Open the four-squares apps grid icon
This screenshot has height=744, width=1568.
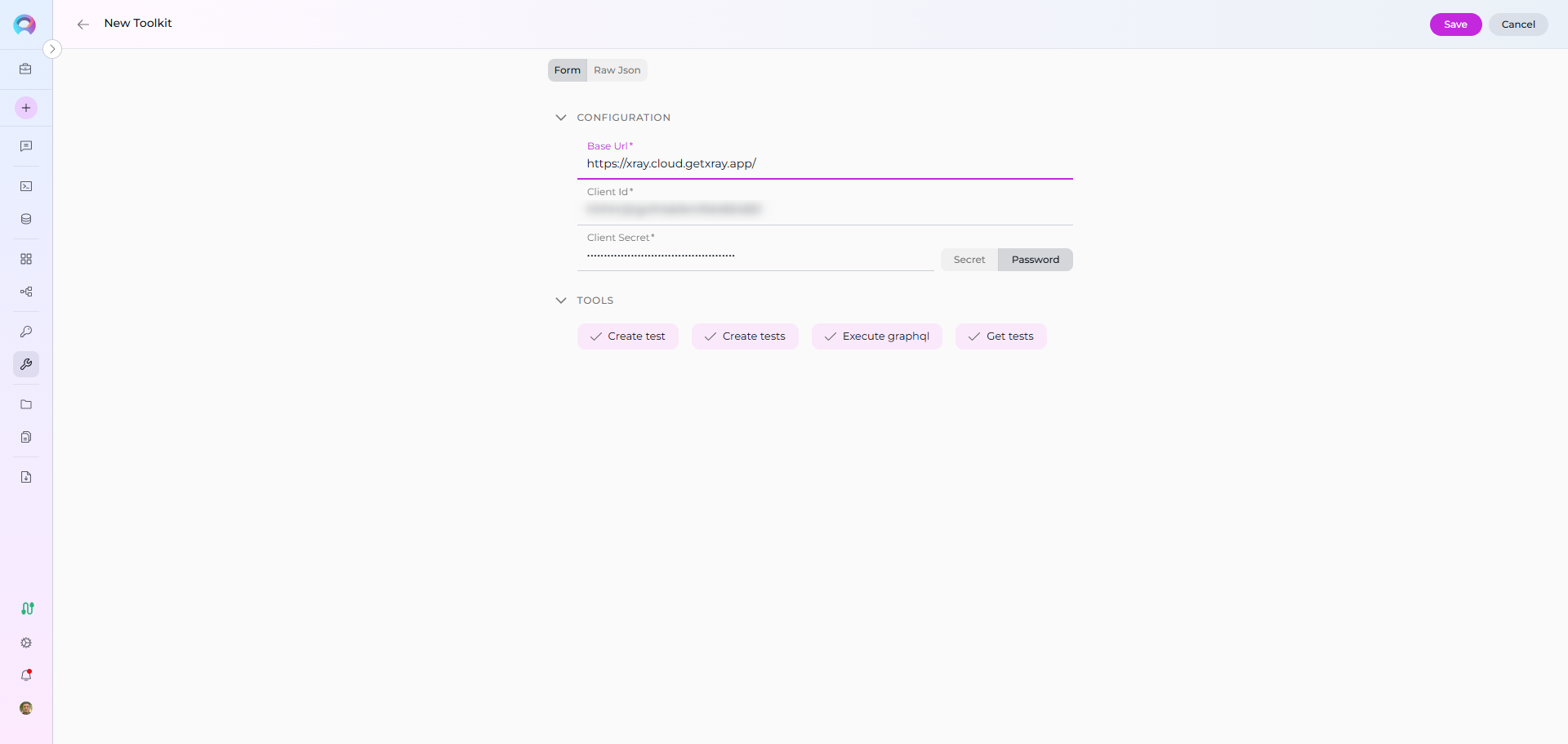click(x=26, y=259)
